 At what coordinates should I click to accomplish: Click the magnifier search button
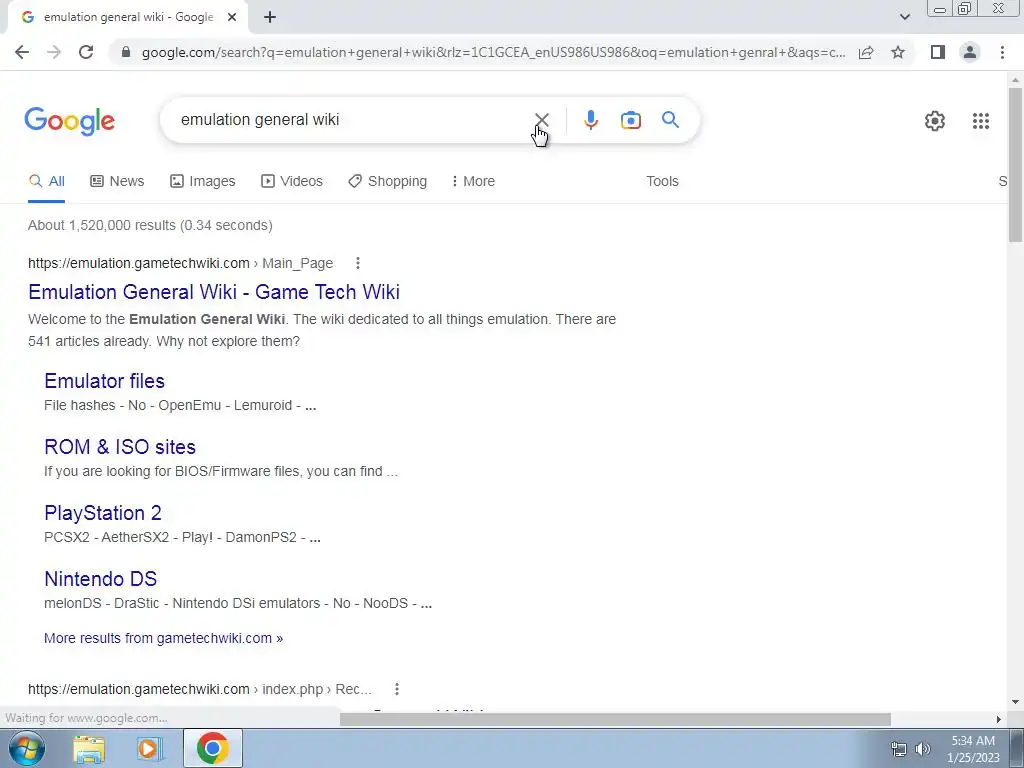670,120
